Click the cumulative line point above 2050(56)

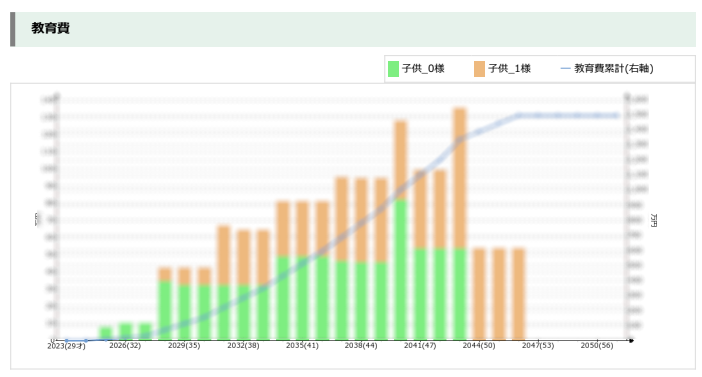(597, 116)
